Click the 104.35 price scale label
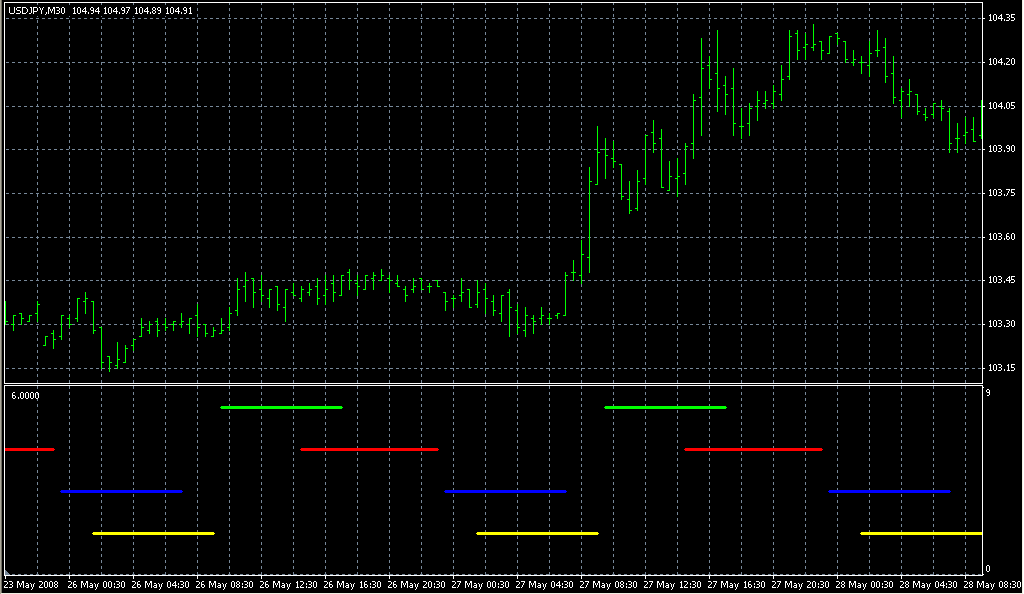Image resolution: width=1024 pixels, height=594 pixels. (x=1001, y=18)
